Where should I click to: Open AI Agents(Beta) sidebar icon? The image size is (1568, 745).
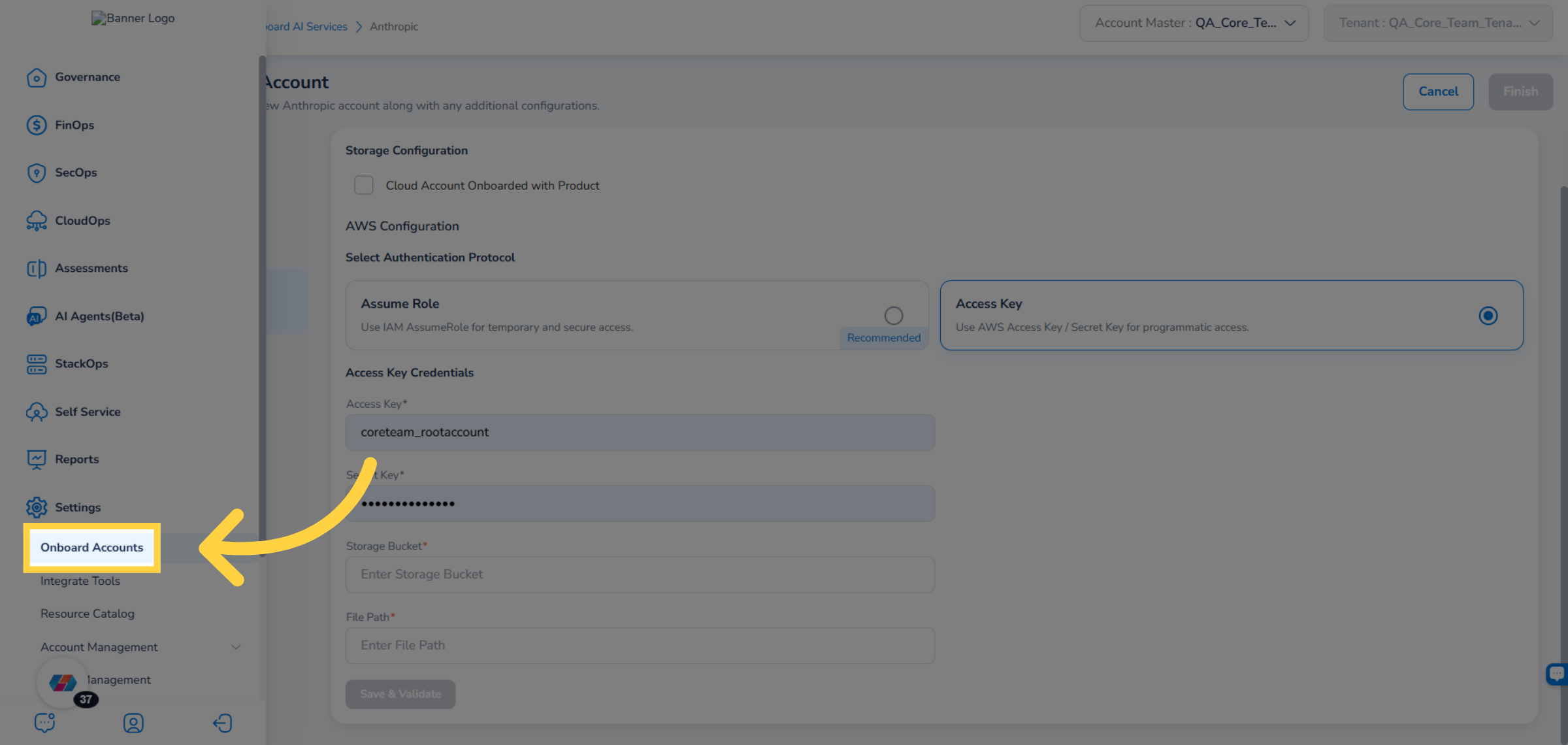[37, 316]
